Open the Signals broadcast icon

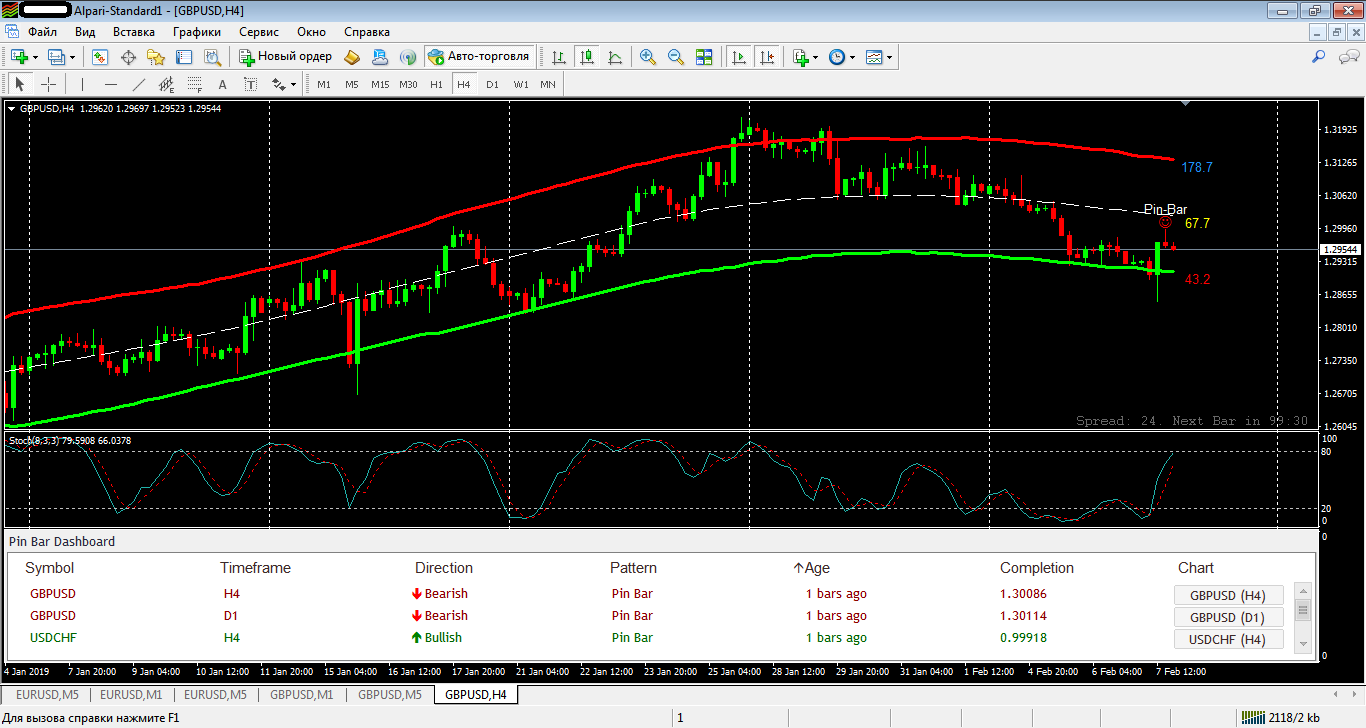point(408,57)
